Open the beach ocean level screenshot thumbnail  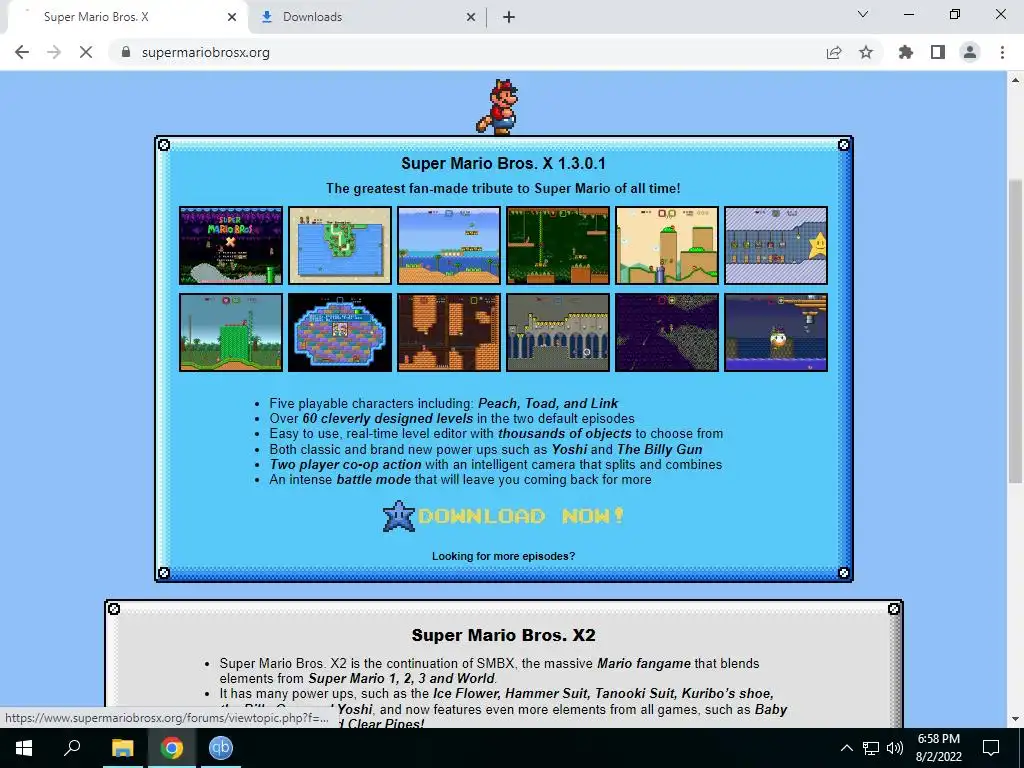click(x=449, y=246)
